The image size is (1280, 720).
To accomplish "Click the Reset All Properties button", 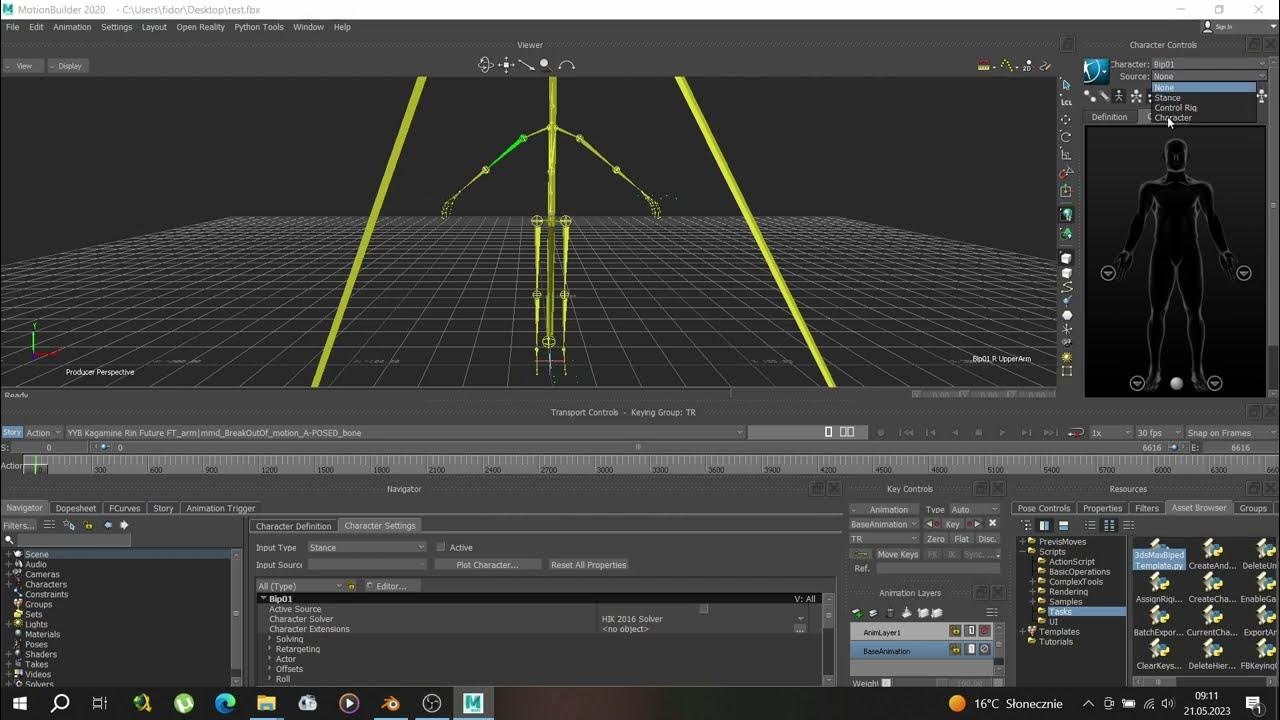I will point(588,565).
